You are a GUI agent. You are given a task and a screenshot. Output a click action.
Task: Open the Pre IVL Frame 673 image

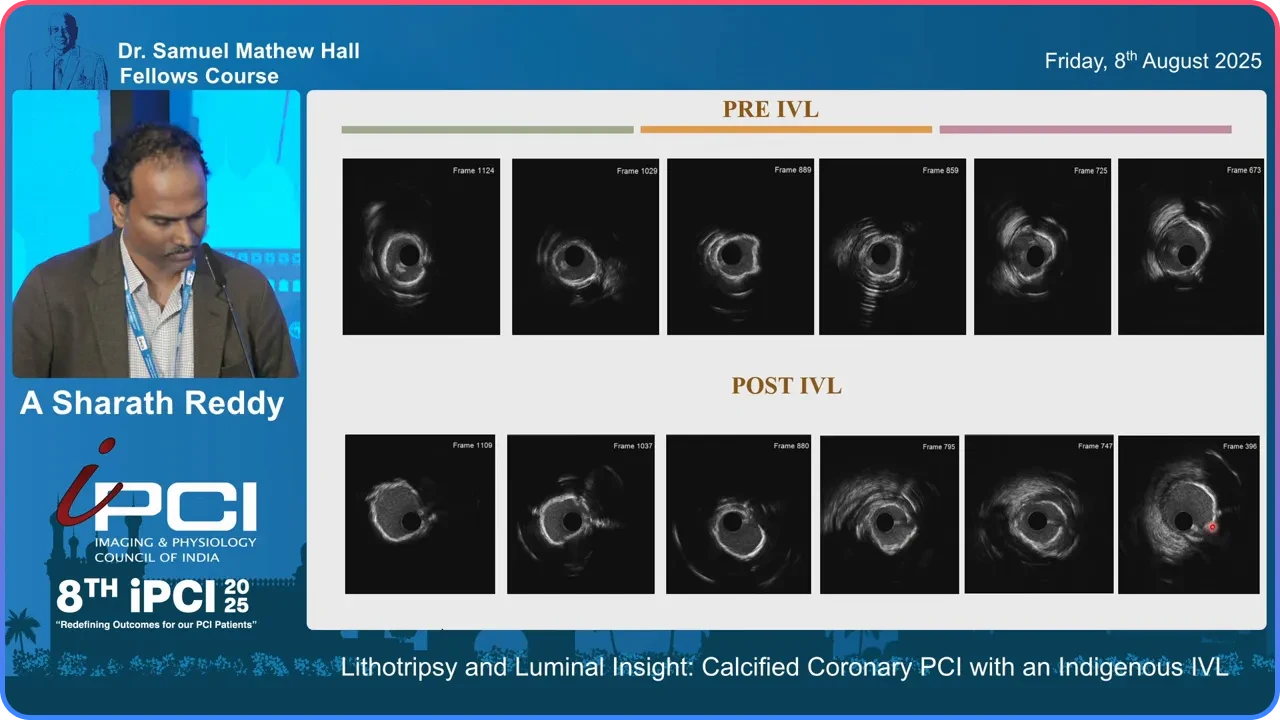coord(1191,247)
